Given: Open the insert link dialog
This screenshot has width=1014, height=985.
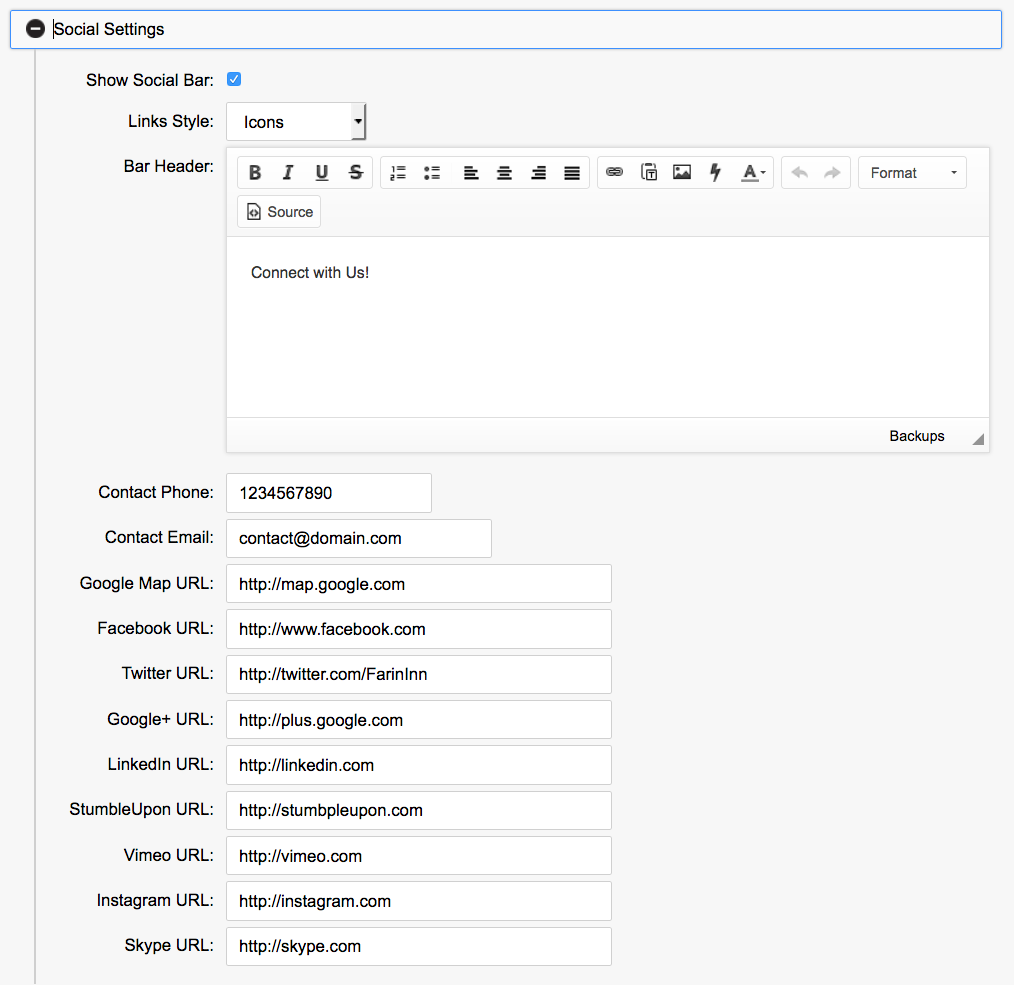Looking at the screenshot, I should click(x=615, y=173).
